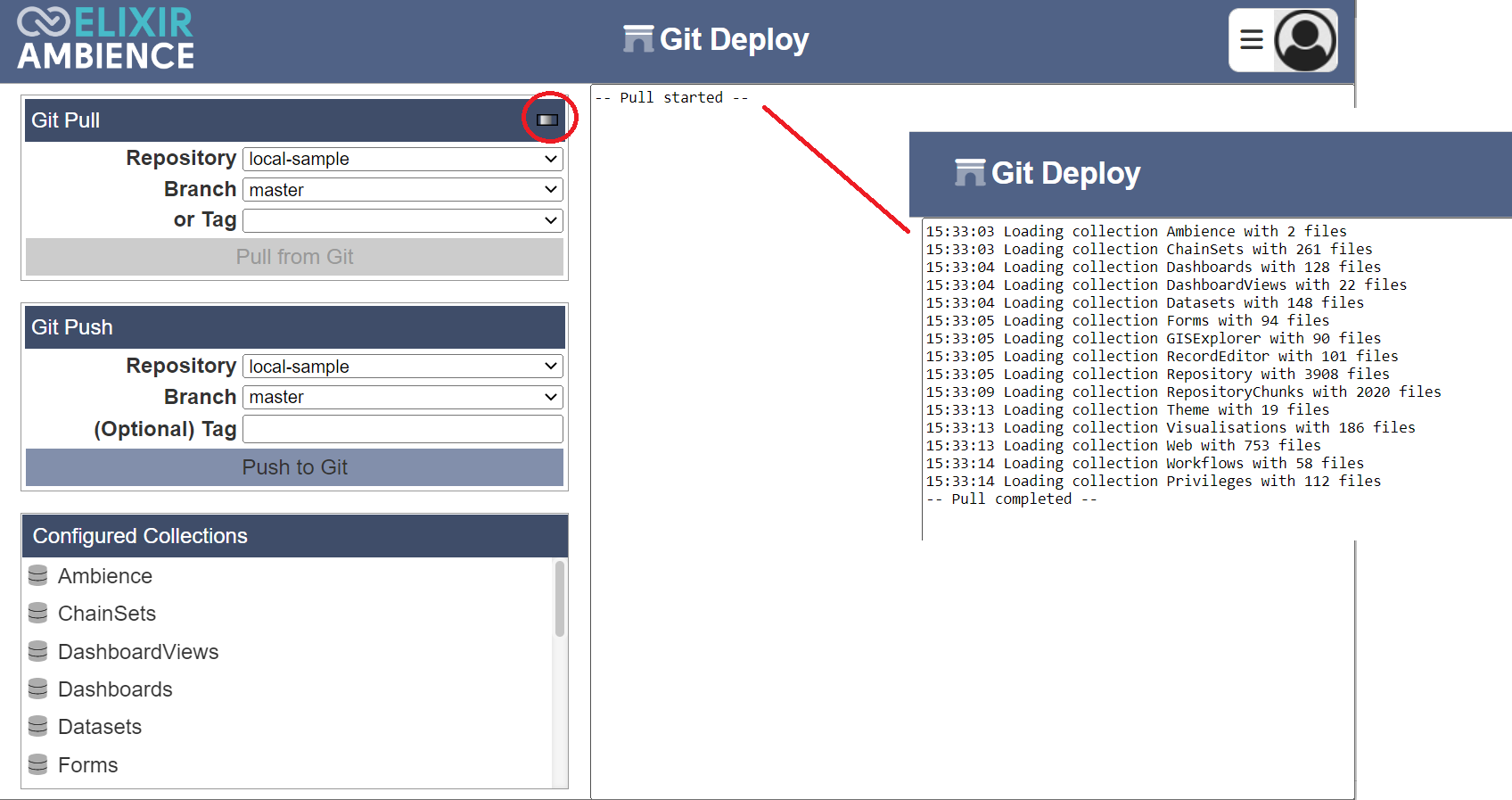Select Forms in Configured Collections
This screenshot has height=800, width=1512.
(x=87, y=765)
